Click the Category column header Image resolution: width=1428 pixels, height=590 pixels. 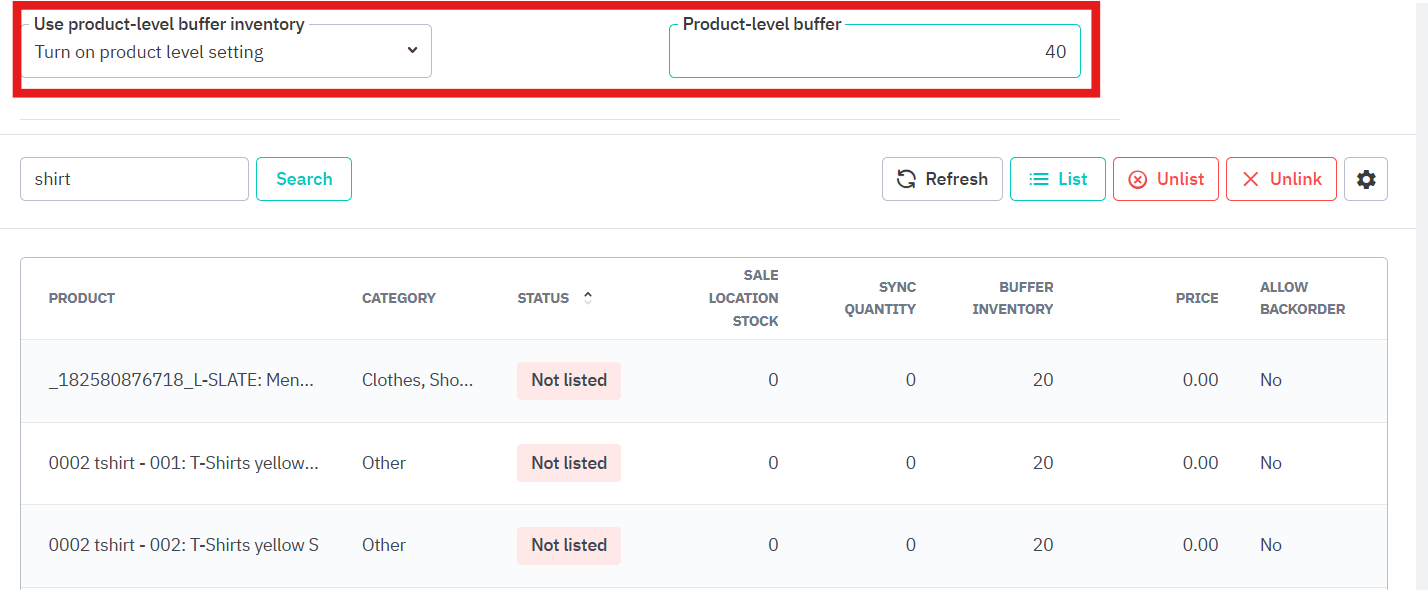[x=398, y=298]
